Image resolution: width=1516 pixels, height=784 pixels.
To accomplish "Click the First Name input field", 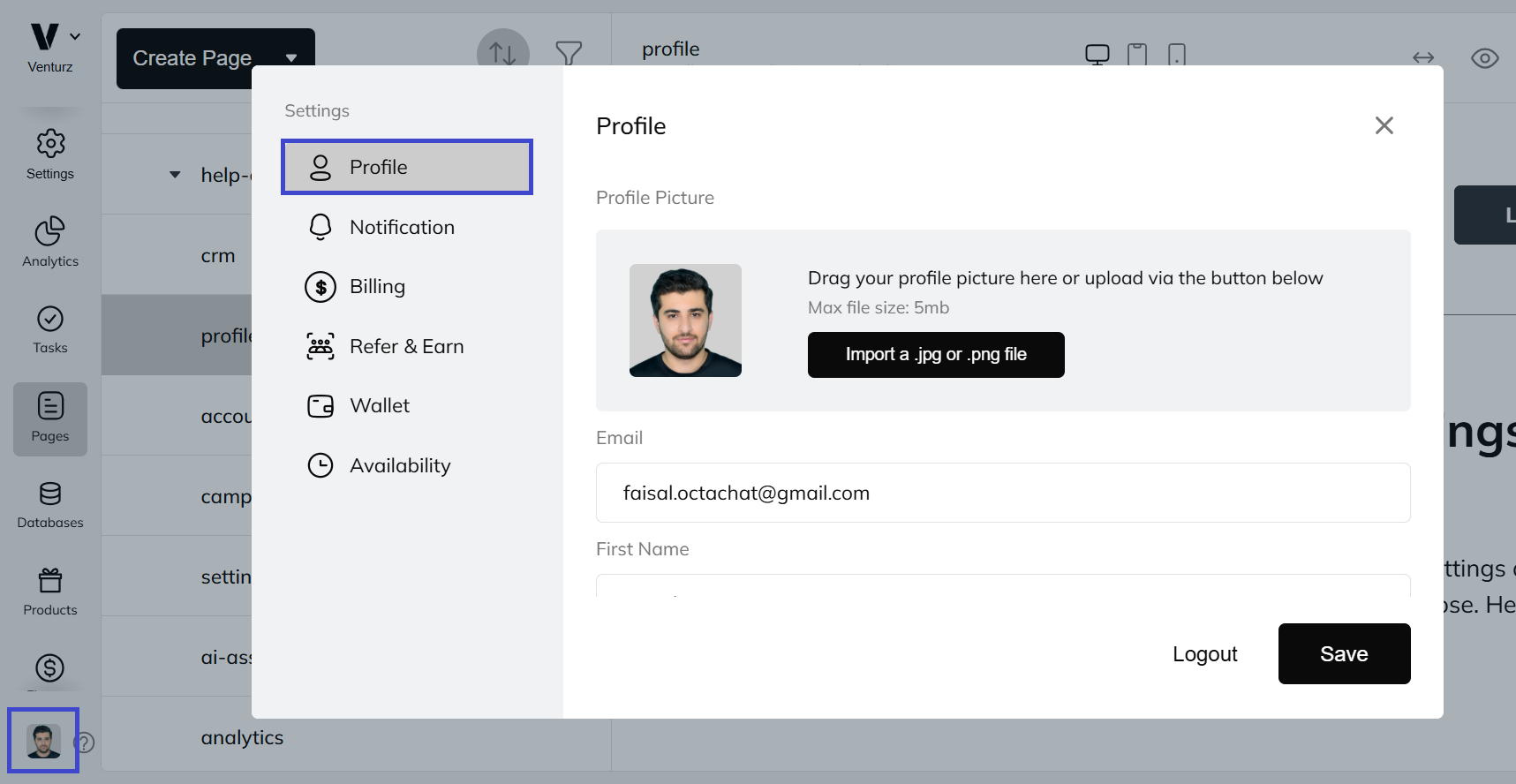I will [x=1003, y=585].
